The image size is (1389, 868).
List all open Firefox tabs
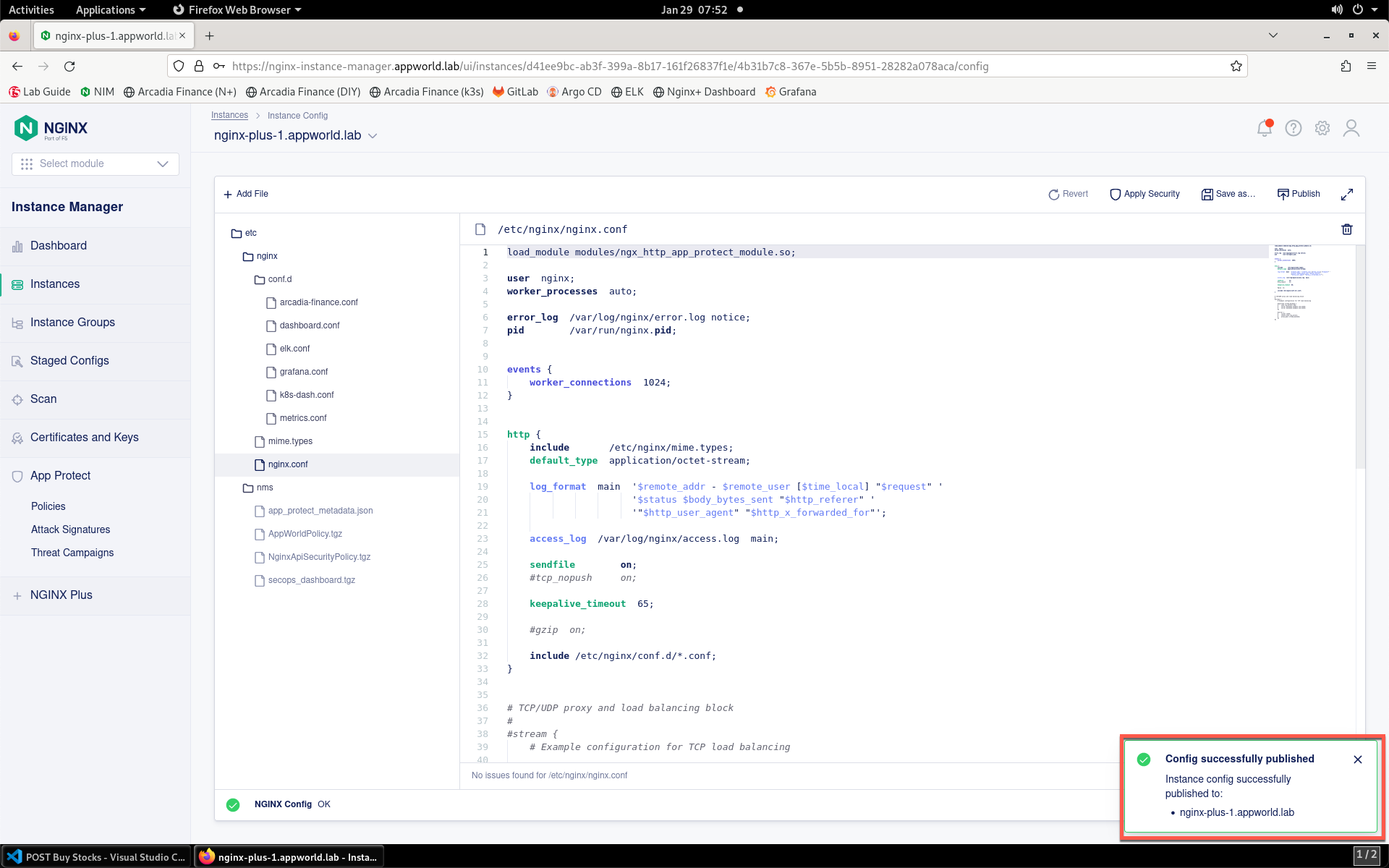(x=1273, y=35)
